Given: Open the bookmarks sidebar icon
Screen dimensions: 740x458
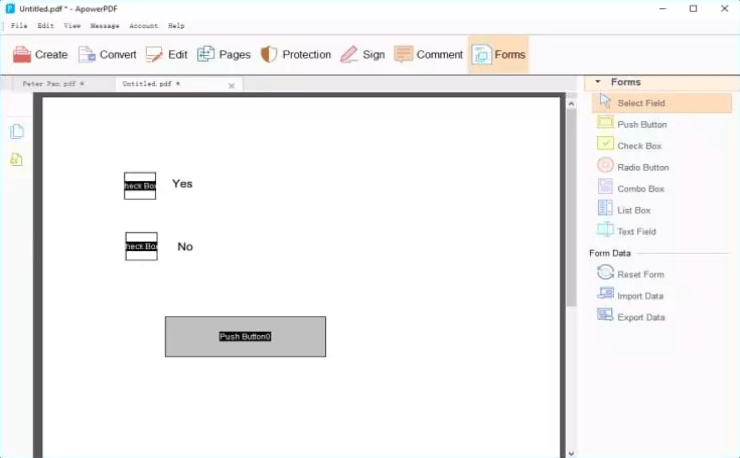Looking at the screenshot, I should point(17,160).
